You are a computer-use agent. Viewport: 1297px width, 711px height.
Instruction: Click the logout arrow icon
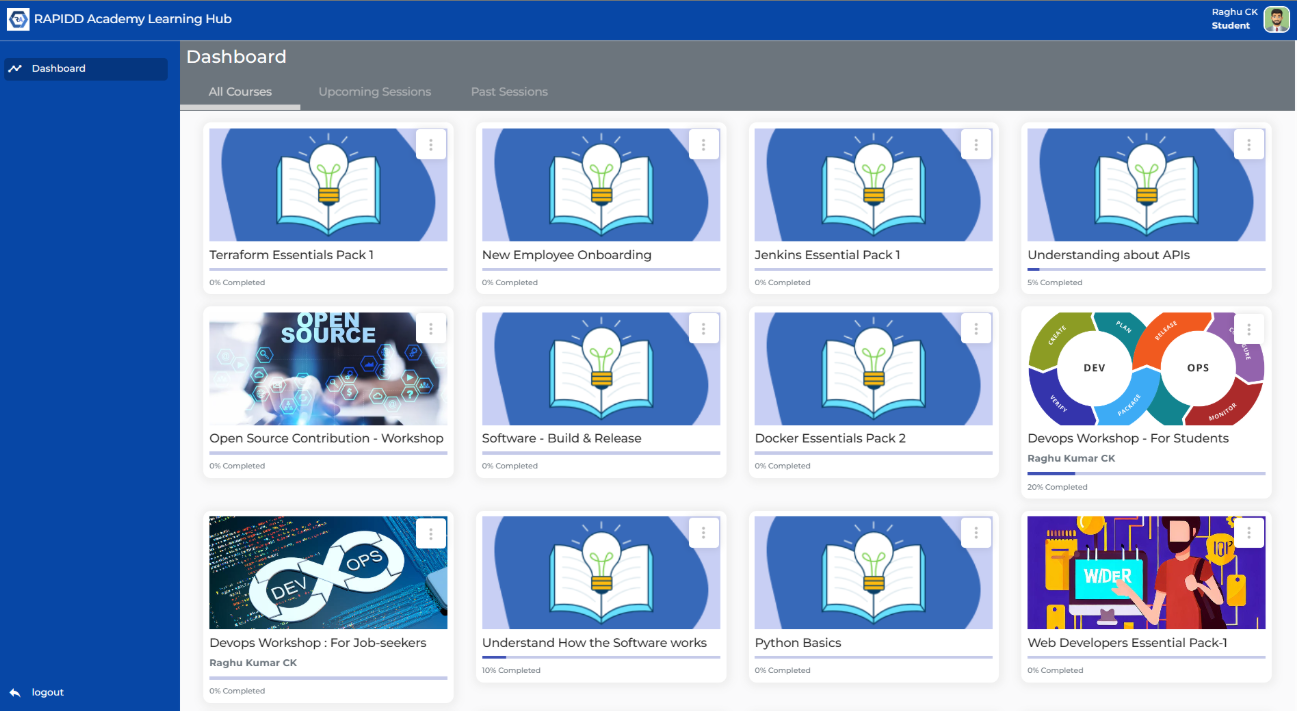(x=15, y=692)
